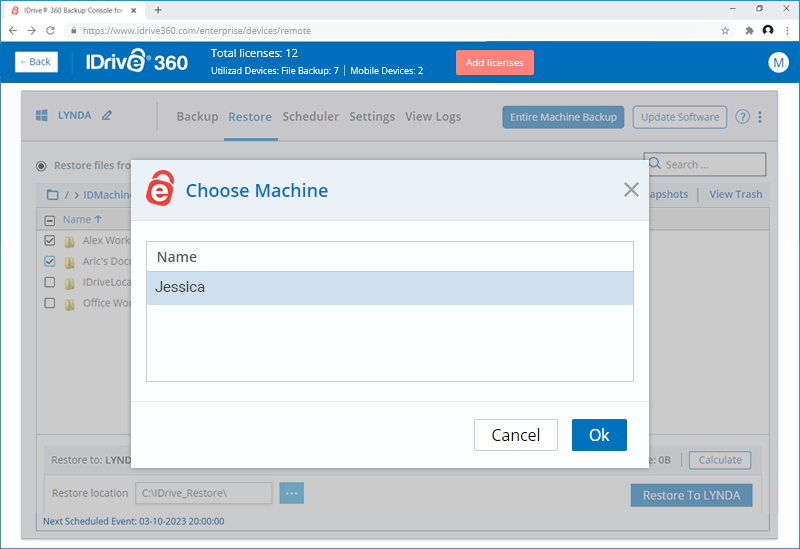
Task: Uncheck the Alex Work folder checkbox
Action: coord(49,240)
